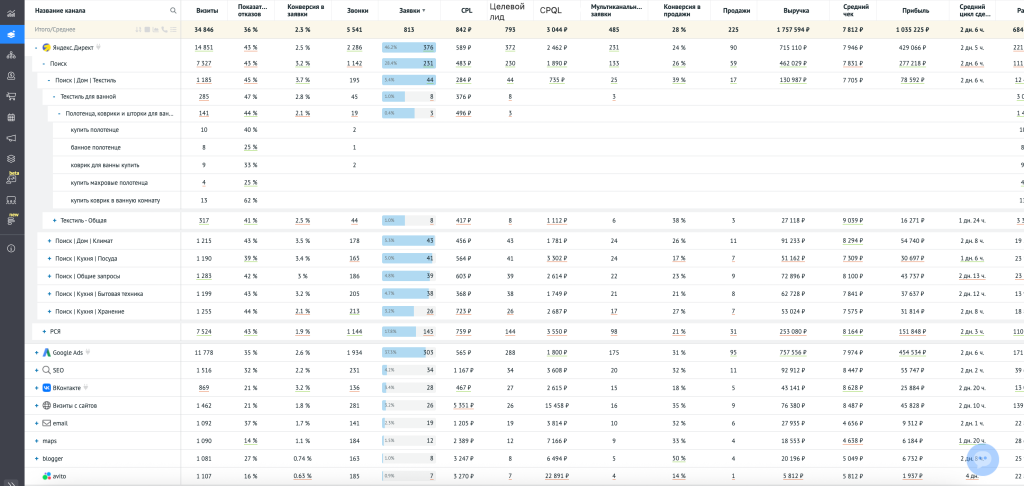1024x486 pixels.
Task: Click the search icon in channel name header
Action: coord(173,10)
